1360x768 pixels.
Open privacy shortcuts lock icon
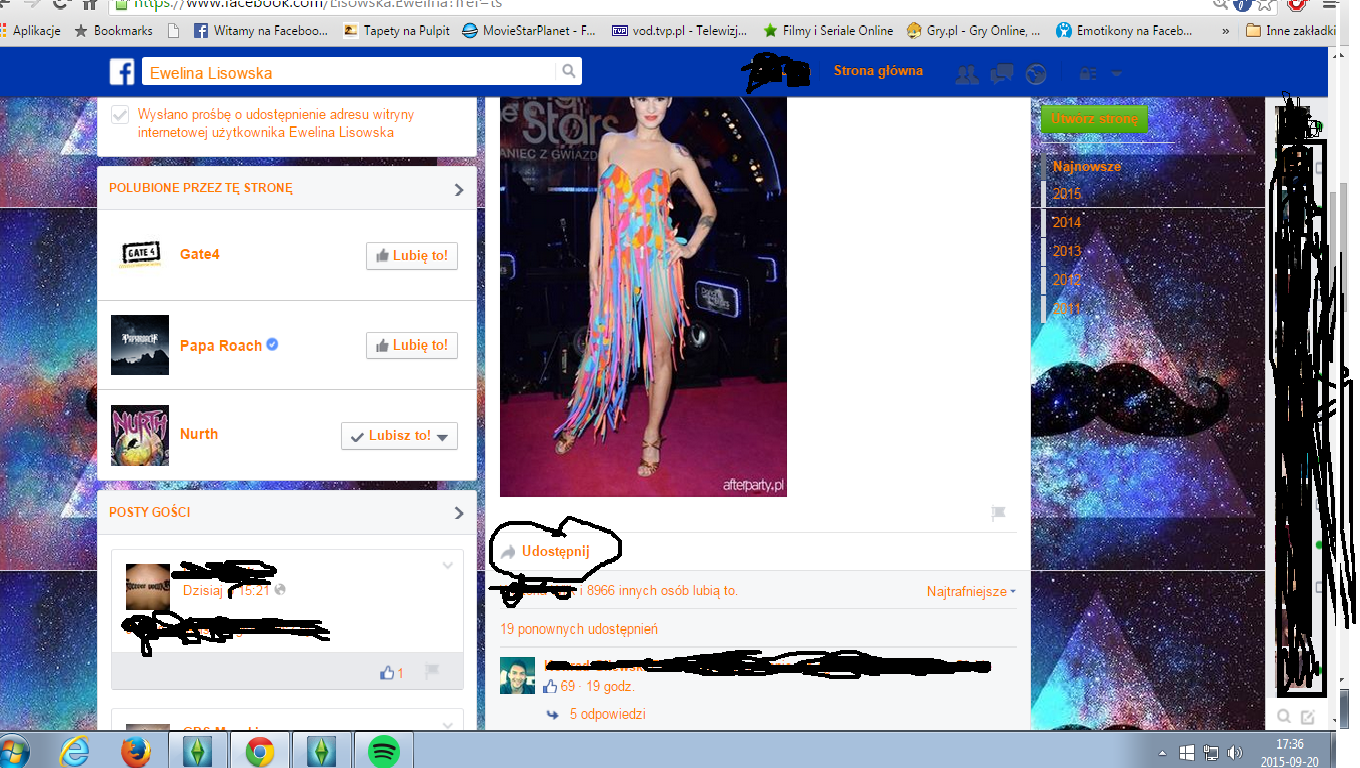point(1088,74)
